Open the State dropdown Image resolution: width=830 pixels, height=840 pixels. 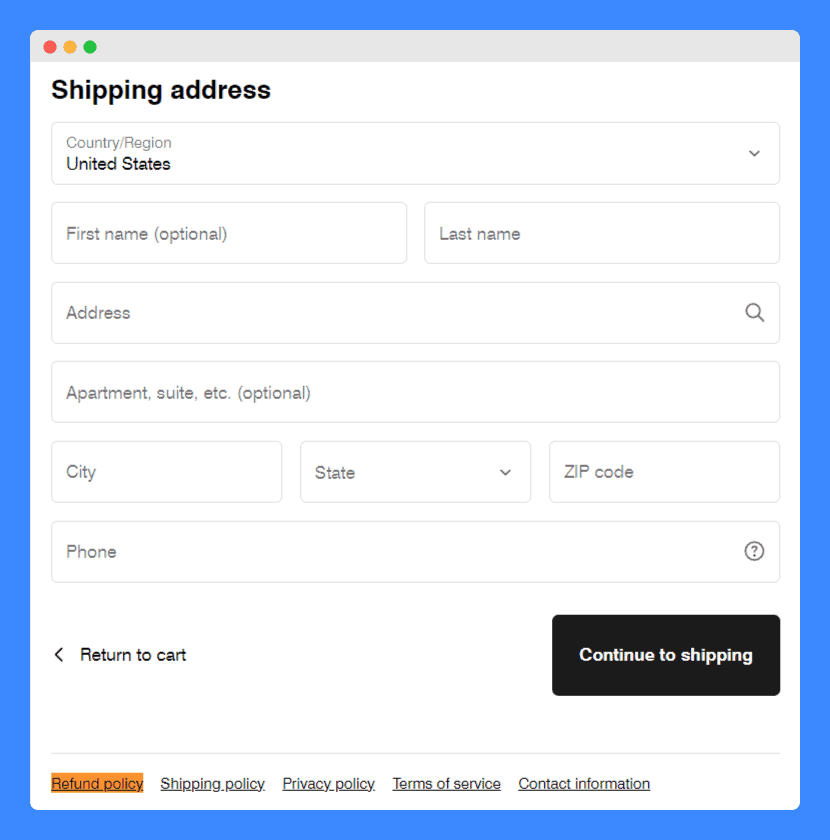pos(415,472)
